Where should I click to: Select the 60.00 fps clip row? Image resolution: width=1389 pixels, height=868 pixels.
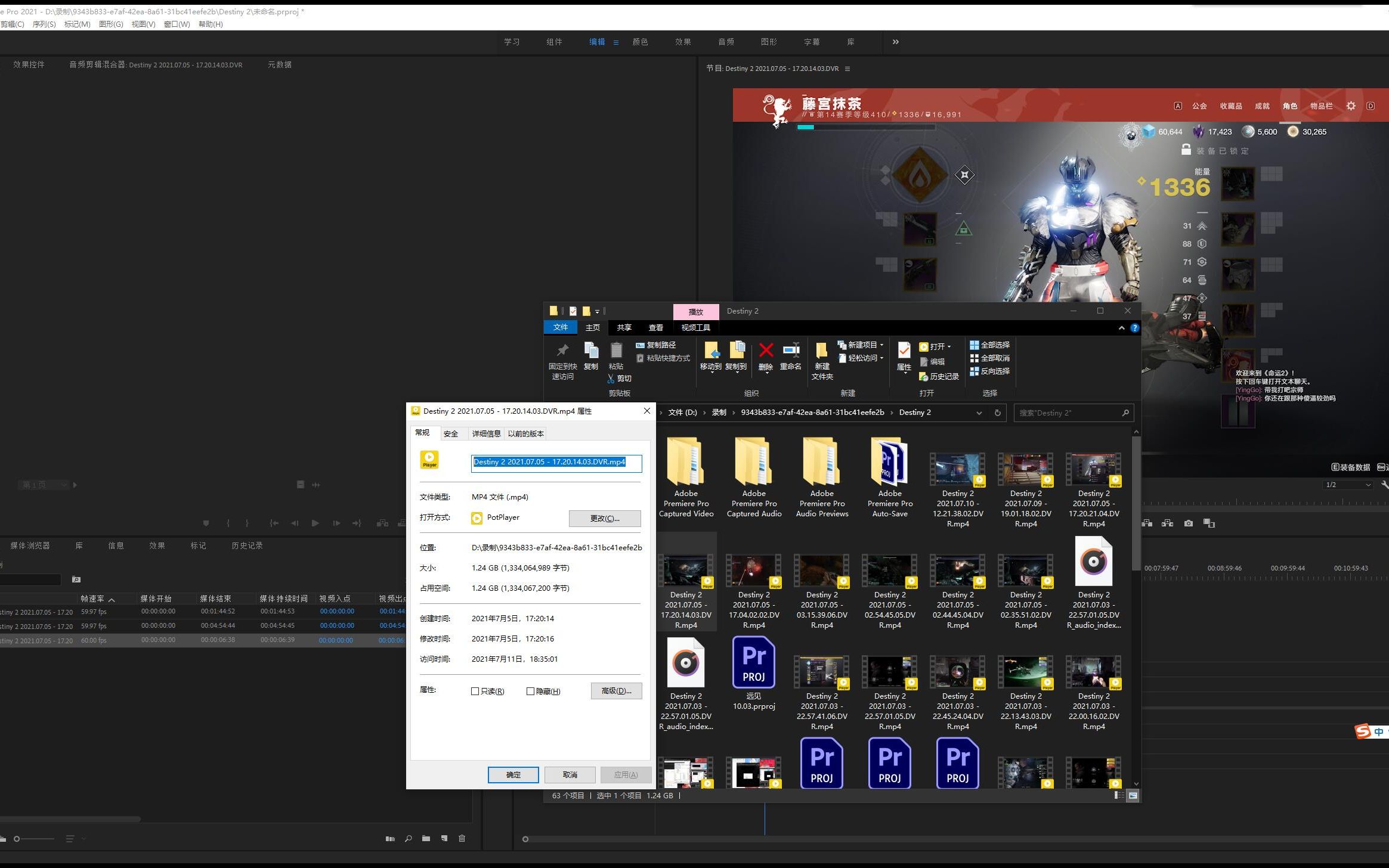coord(203,640)
